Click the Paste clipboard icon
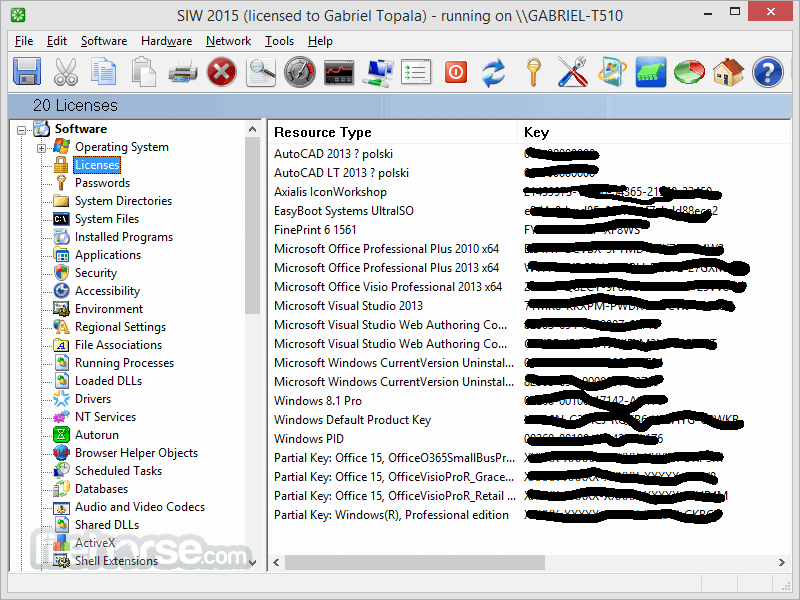The height and width of the screenshot is (600, 800). [x=143, y=71]
